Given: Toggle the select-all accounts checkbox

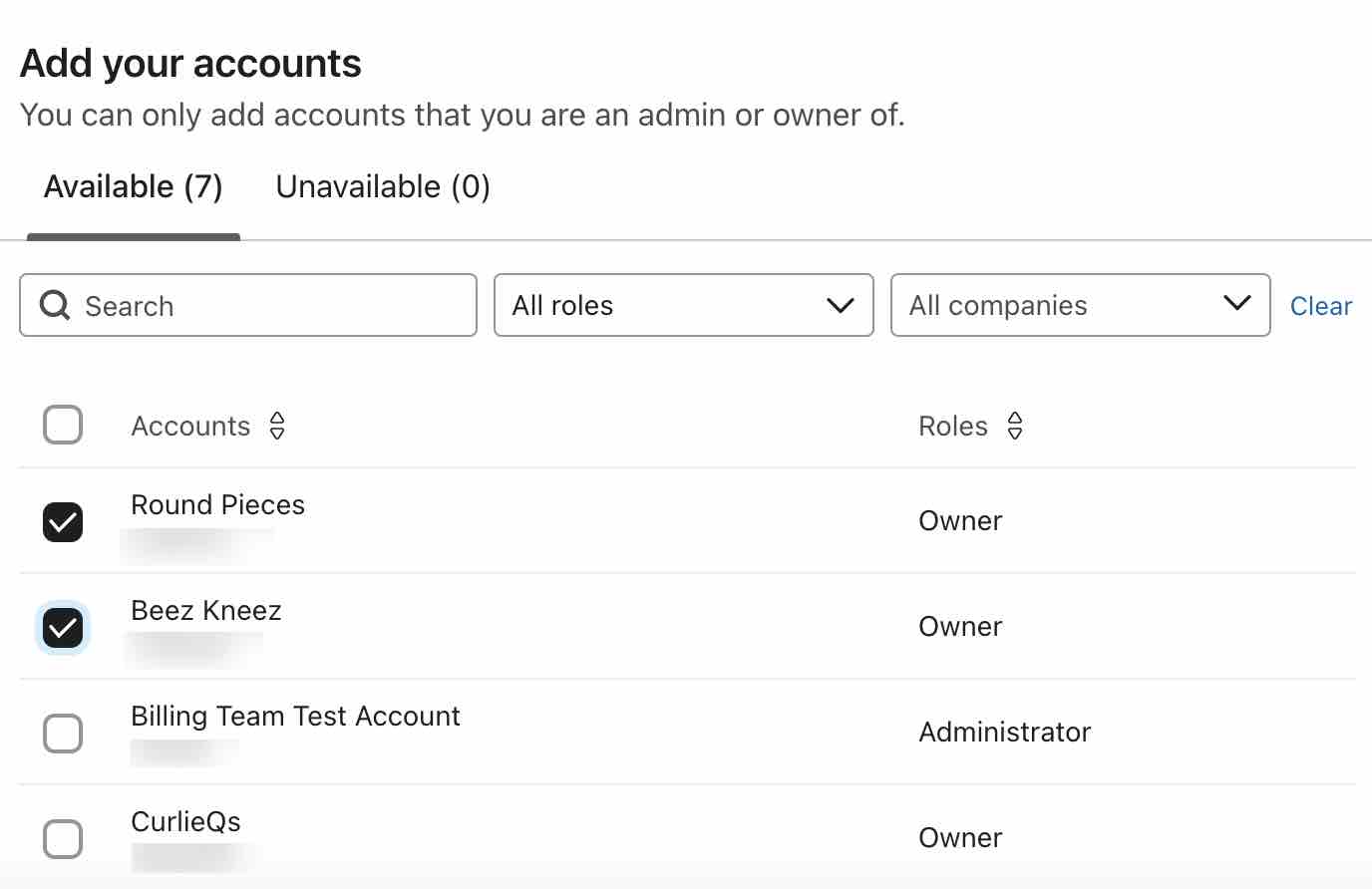Looking at the screenshot, I should [x=63, y=425].
